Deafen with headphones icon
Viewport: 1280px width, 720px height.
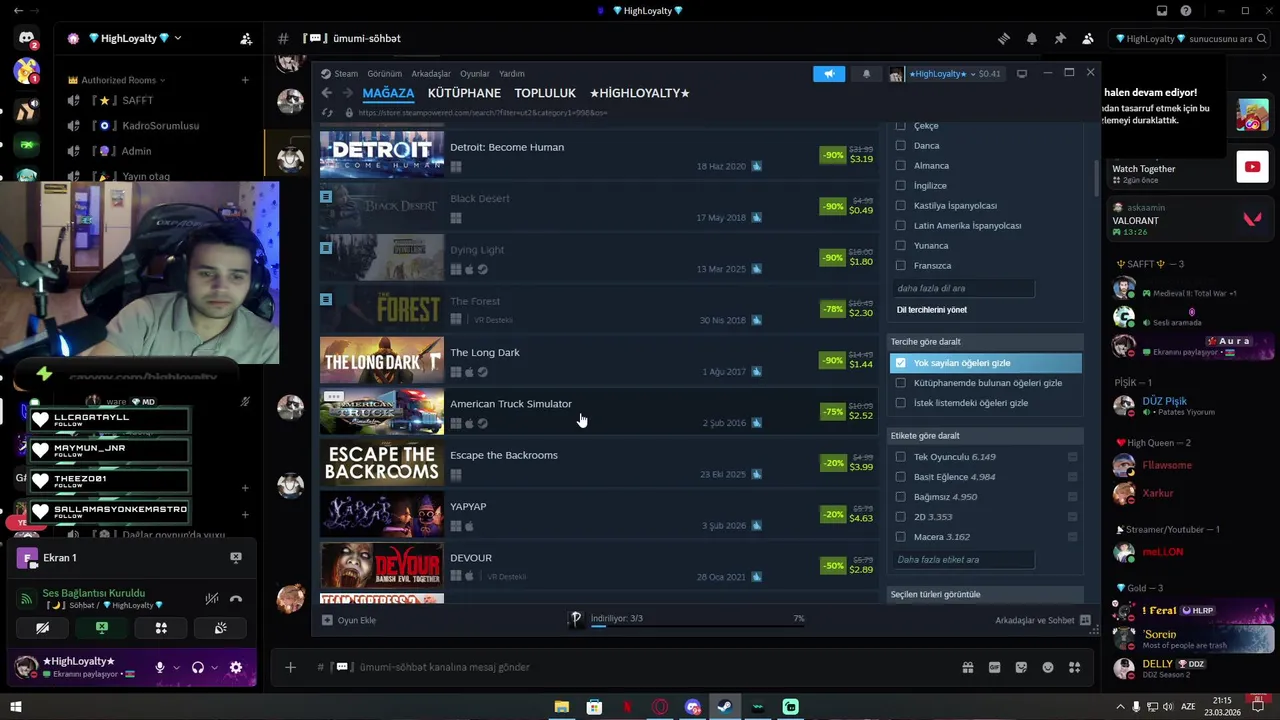(x=198, y=667)
